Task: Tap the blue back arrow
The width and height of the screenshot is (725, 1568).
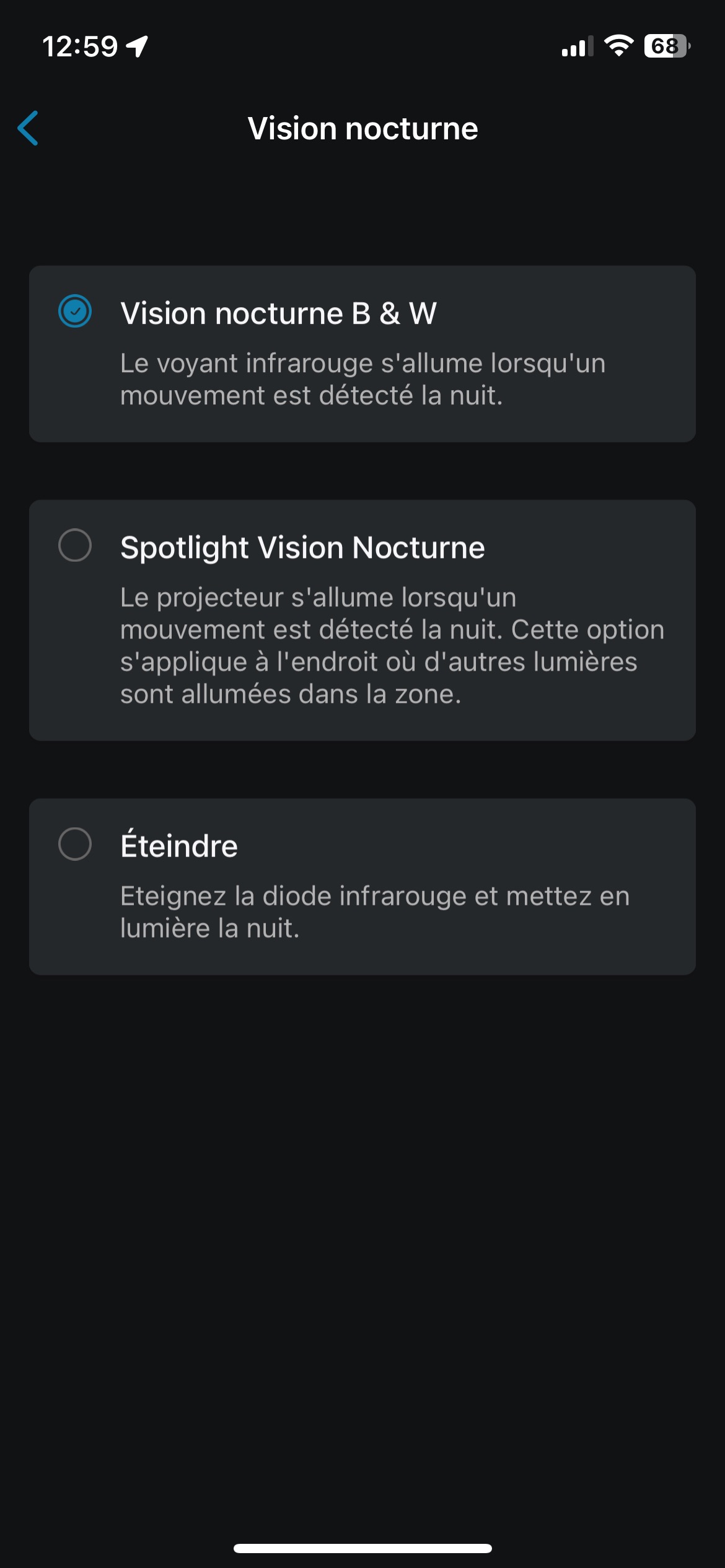Action: point(29,128)
